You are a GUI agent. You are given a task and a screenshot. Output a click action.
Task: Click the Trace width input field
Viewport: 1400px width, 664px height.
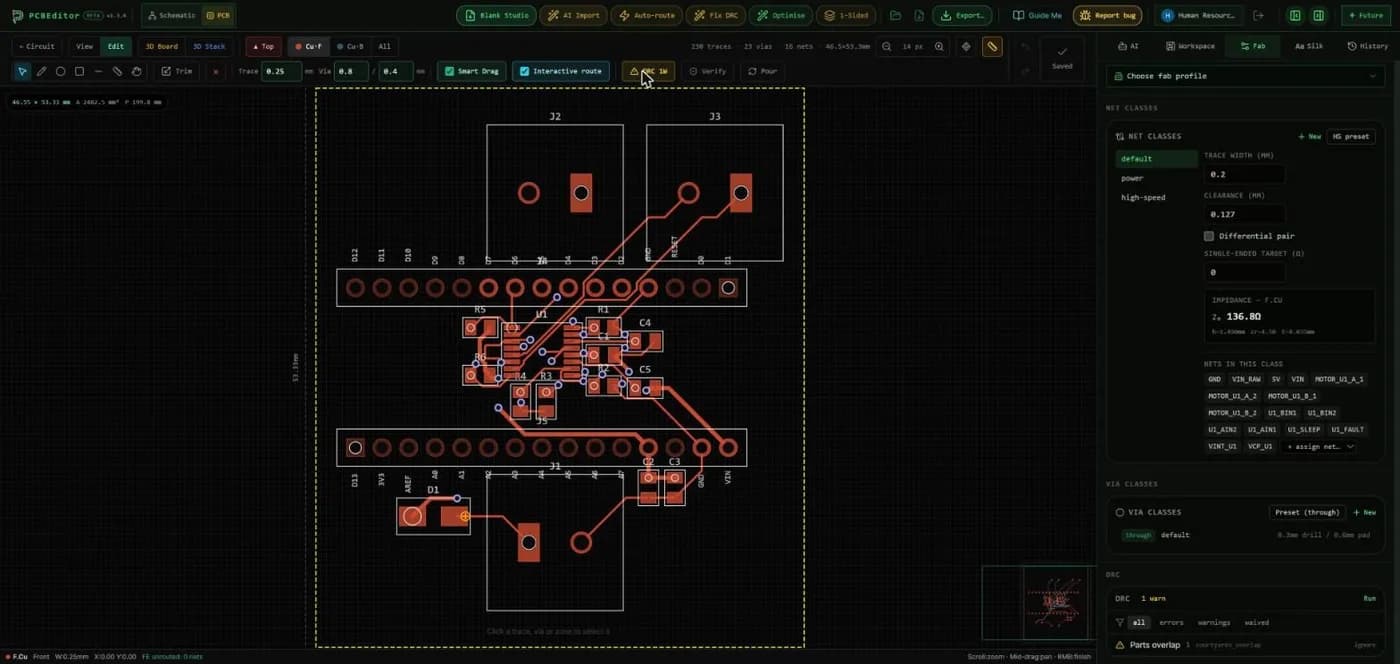point(1245,174)
